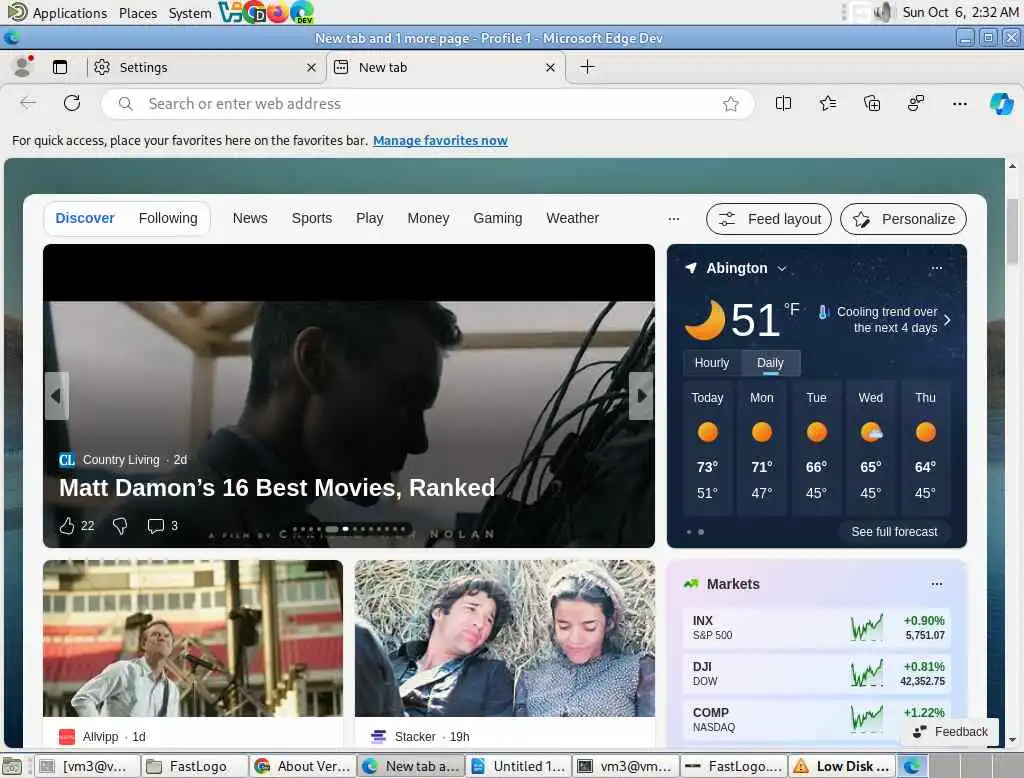Go to next carousel slide arrow
Image resolution: width=1024 pixels, height=778 pixels.
click(x=641, y=396)
